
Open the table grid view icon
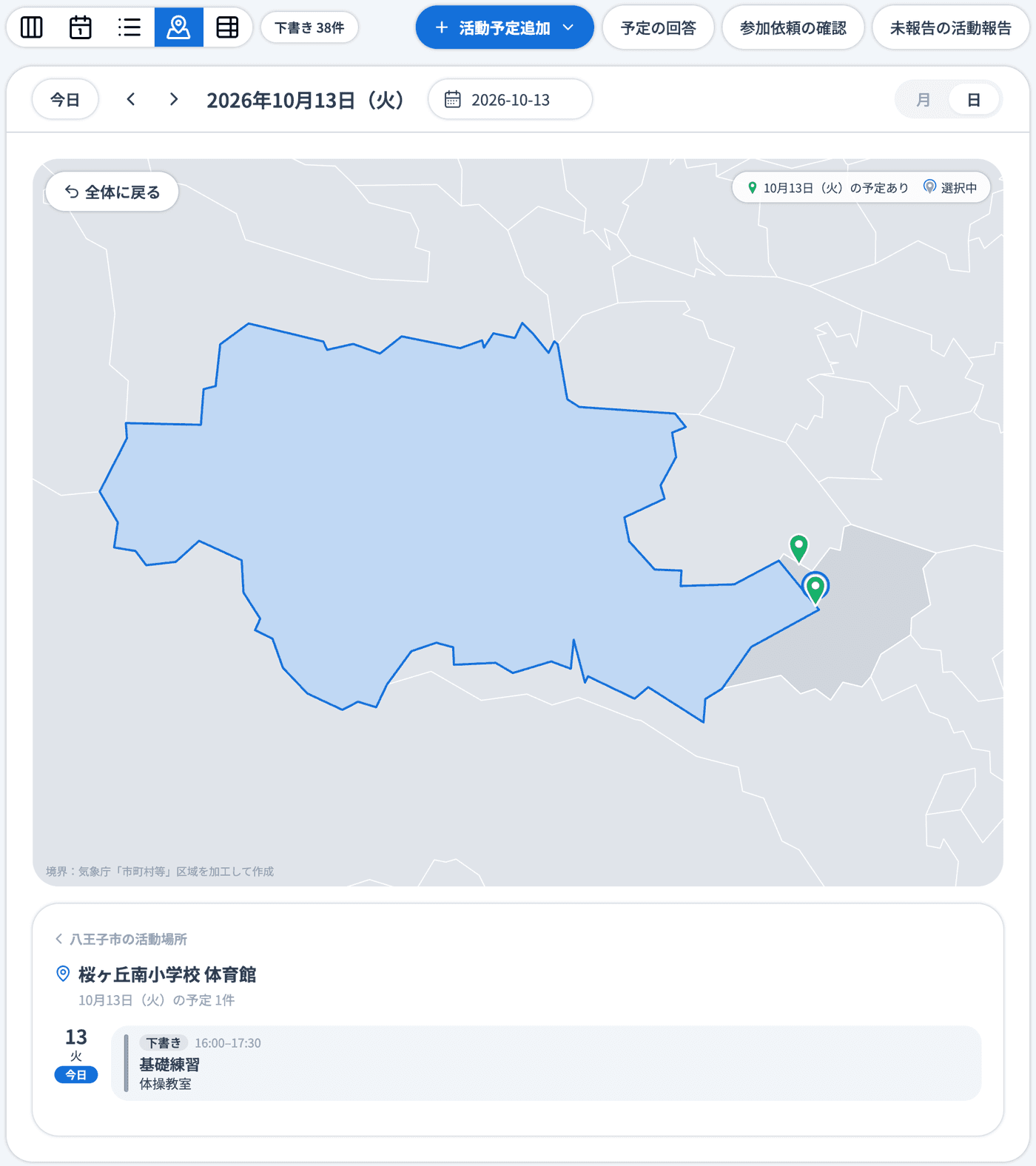click(x=227, y=27)
